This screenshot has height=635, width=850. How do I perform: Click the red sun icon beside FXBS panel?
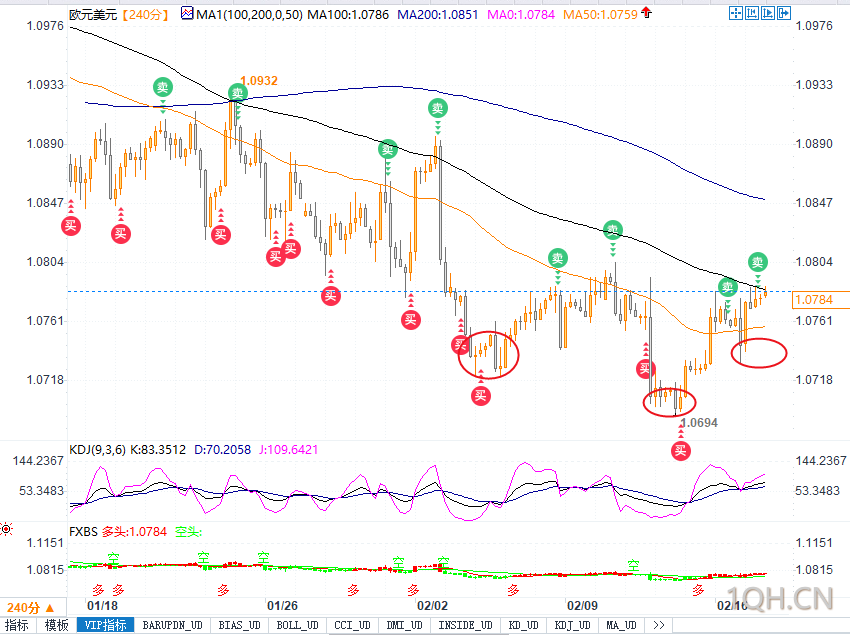pos(6,529)
